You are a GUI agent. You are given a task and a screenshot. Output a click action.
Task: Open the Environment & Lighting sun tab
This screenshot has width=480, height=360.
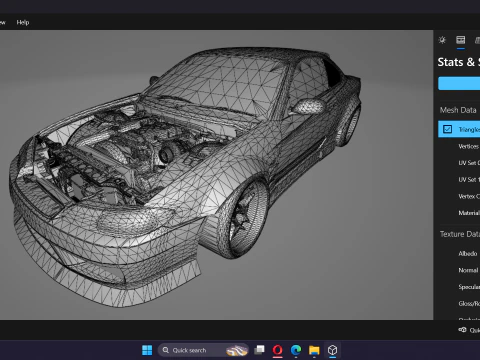pos(442,40)
